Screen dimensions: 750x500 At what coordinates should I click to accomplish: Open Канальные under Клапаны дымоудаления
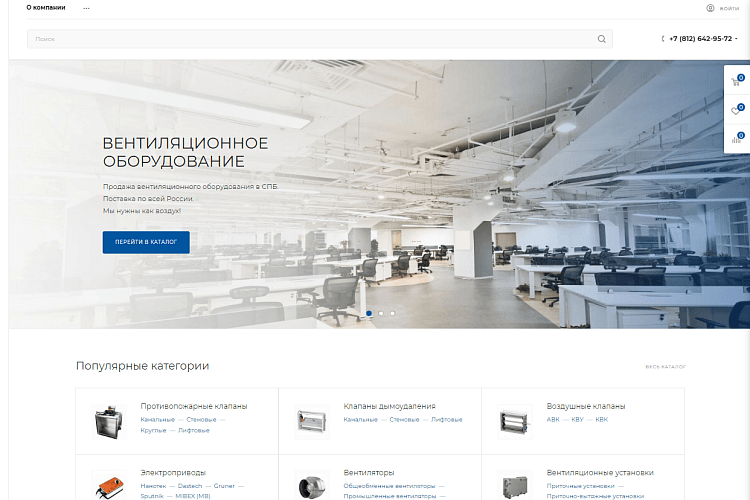(361, 420)
